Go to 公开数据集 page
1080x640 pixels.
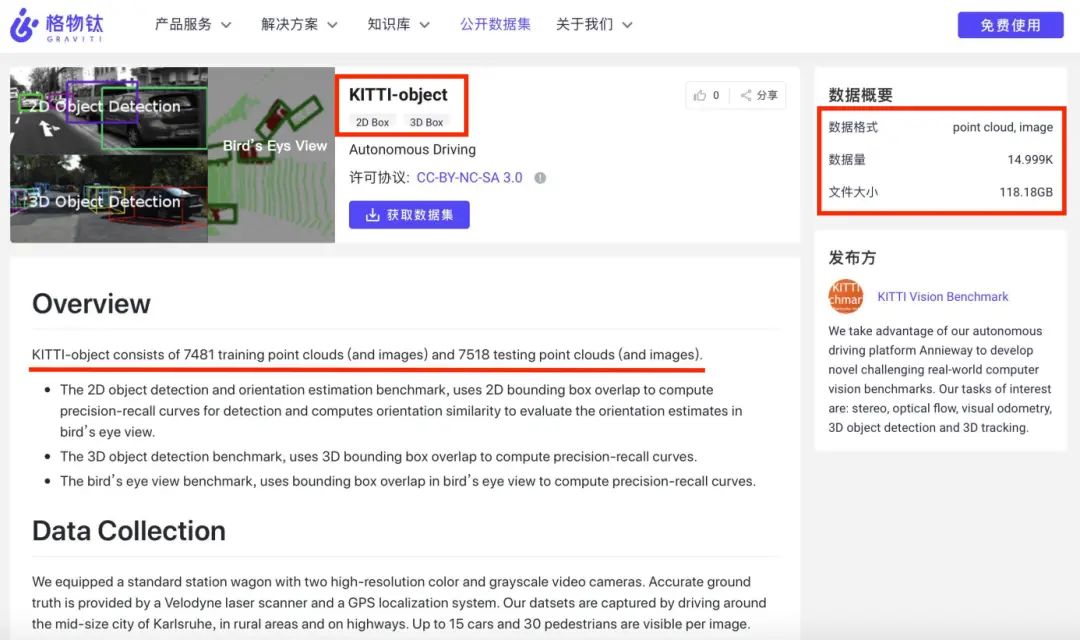pos(495,25)
